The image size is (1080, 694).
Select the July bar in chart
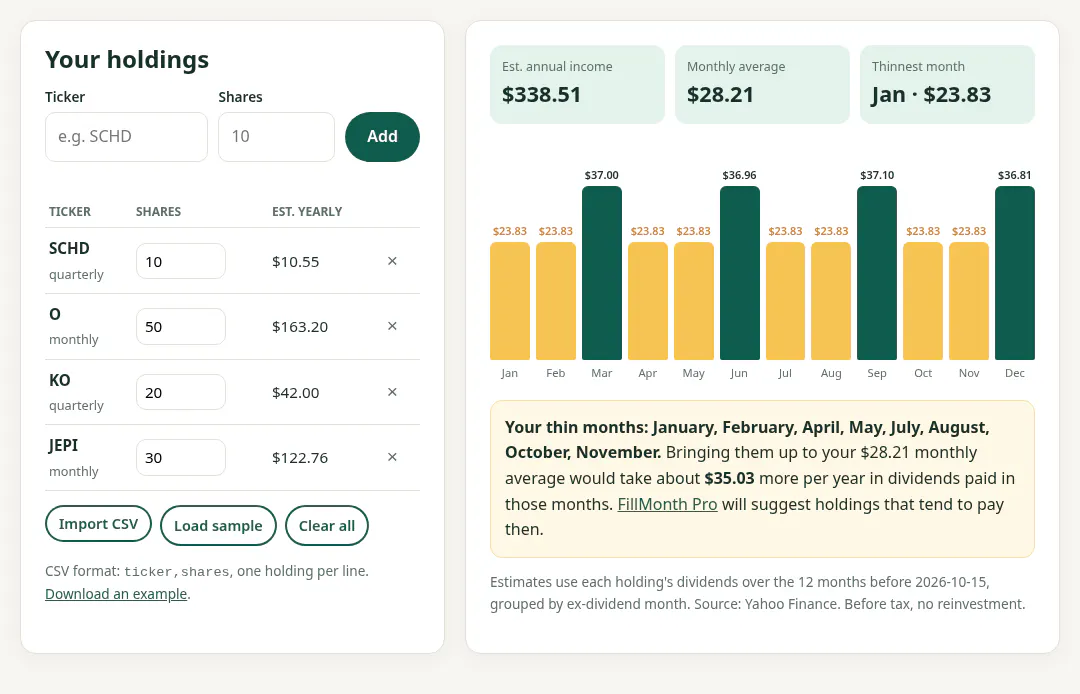pos(785,301)
